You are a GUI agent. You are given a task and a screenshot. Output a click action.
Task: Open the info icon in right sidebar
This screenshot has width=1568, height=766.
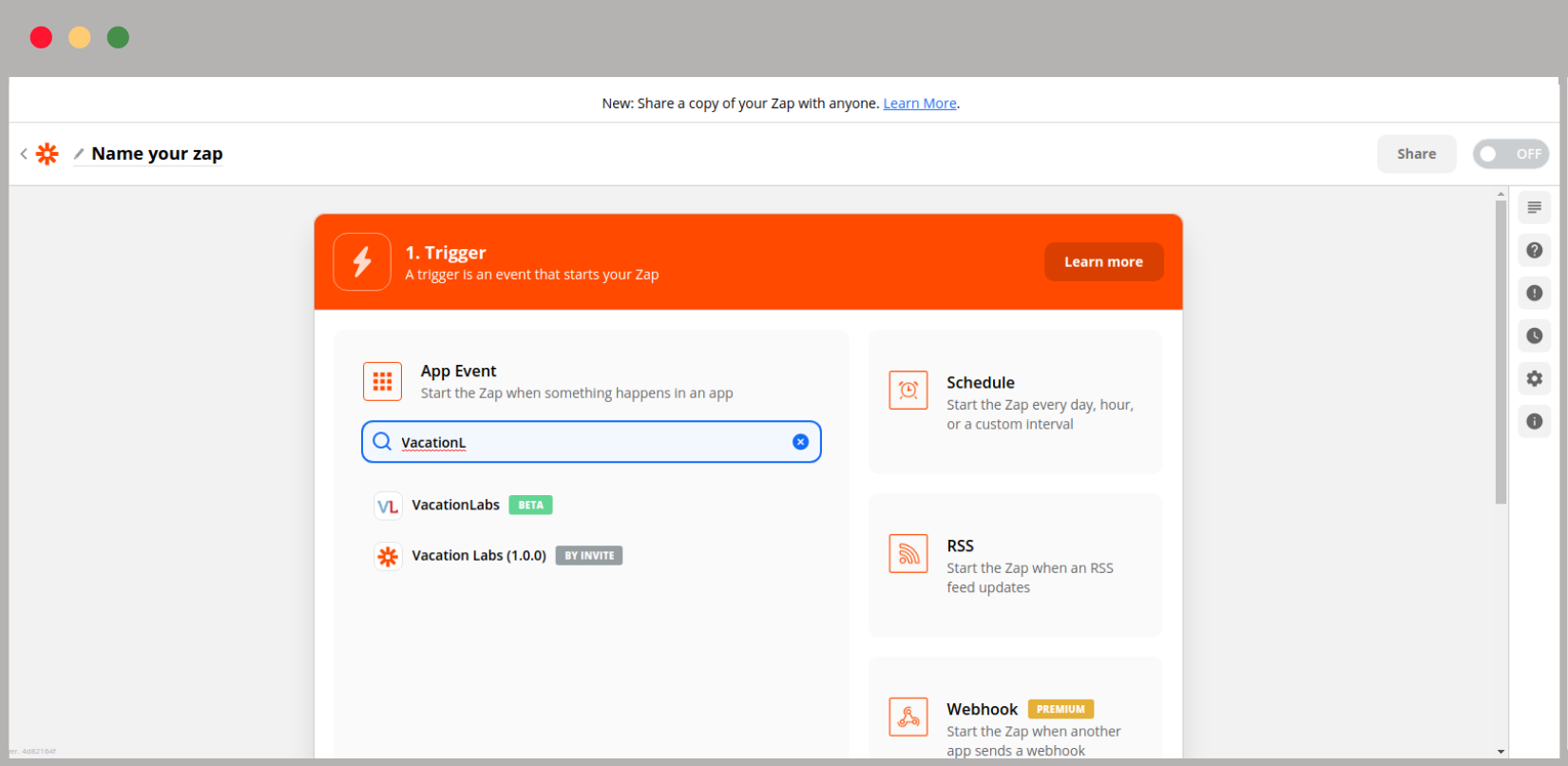[x=1534, y=421]
